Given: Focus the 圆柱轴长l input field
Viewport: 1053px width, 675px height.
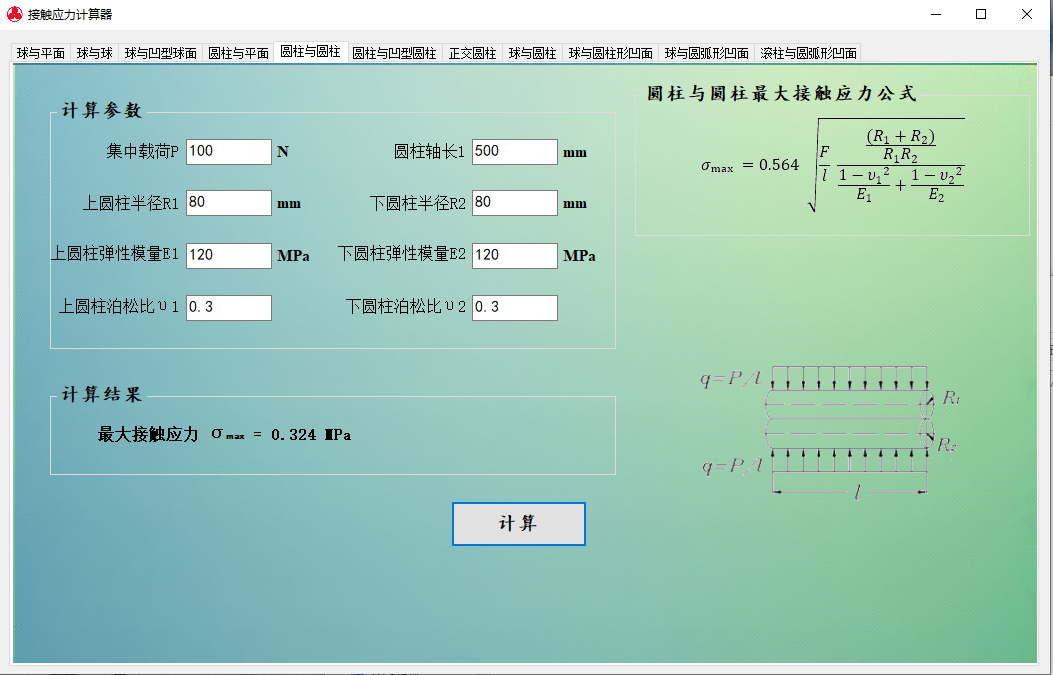Looking at the screenshot, I should coord(514,152).
